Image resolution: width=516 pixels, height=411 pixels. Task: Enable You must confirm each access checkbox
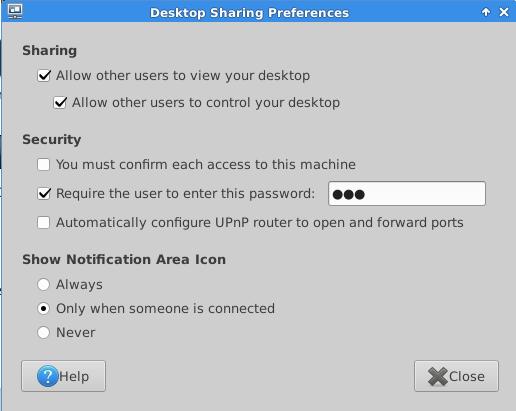click(x=44, y=164)
